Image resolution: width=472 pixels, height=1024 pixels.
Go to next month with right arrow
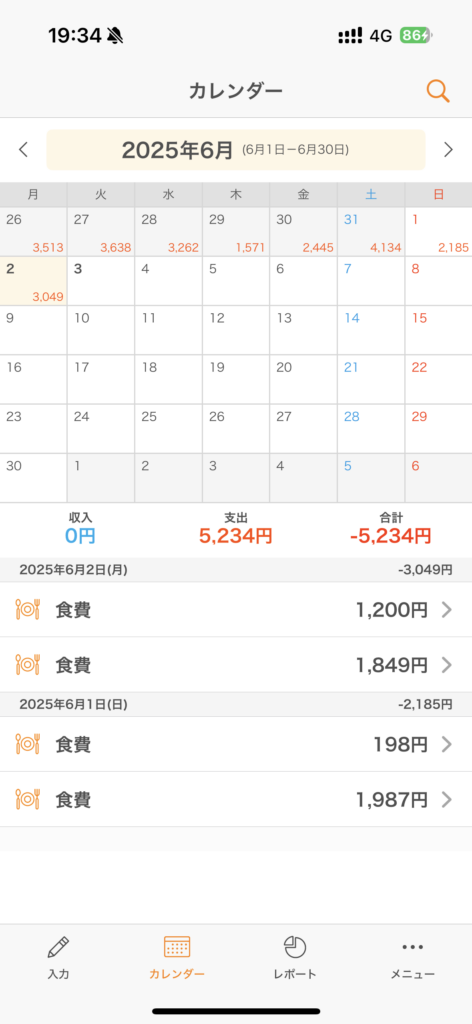point(448,150)
